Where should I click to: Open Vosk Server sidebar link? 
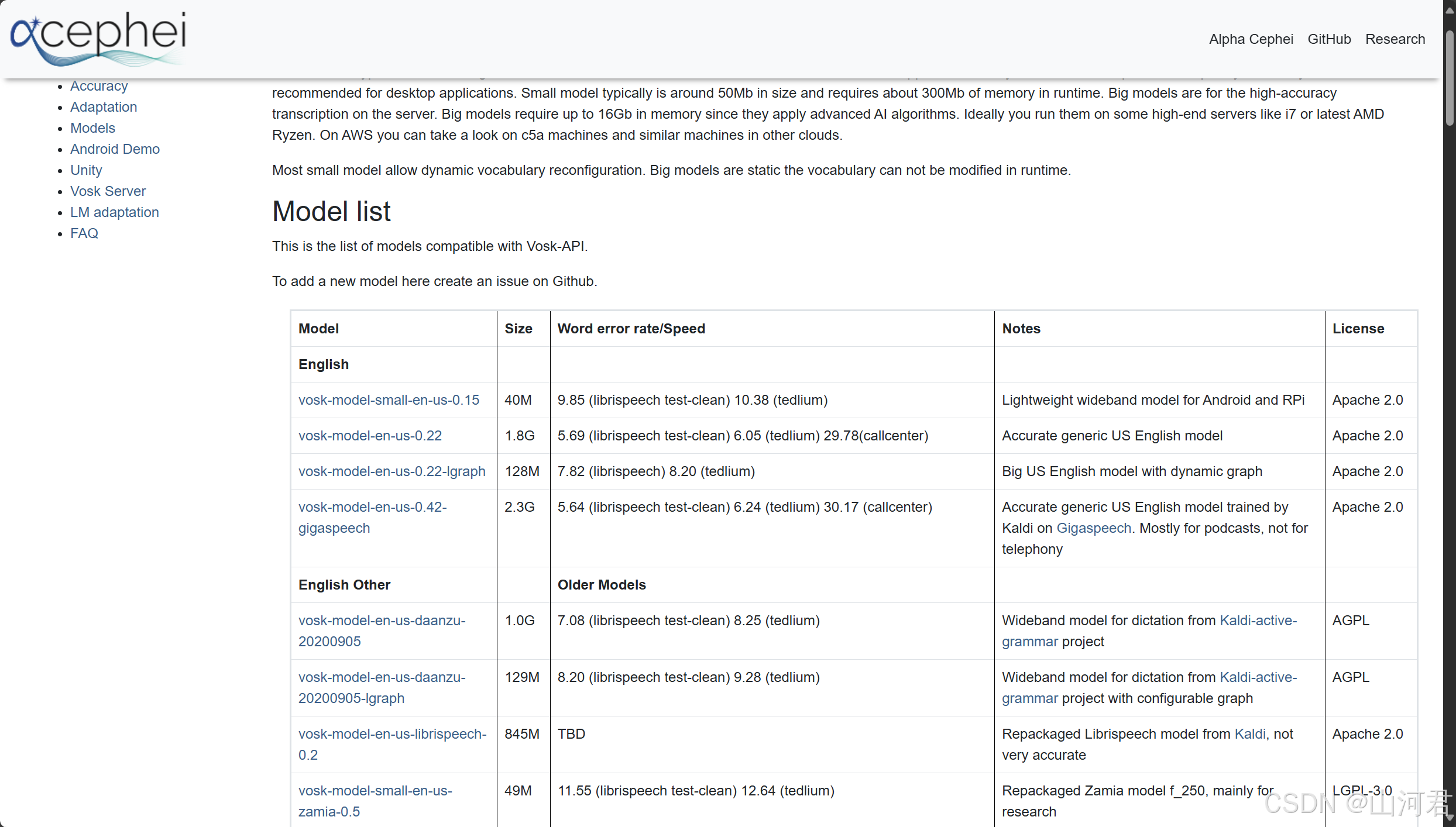(108, 191)
